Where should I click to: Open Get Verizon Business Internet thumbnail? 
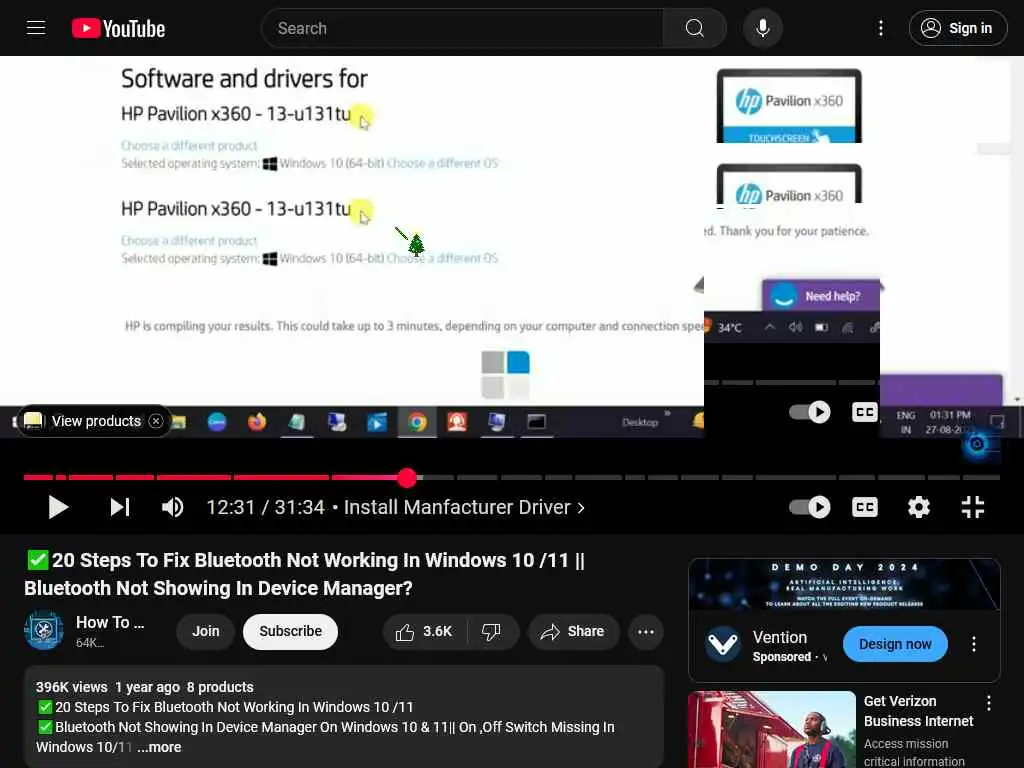click(x=772, y=729)
